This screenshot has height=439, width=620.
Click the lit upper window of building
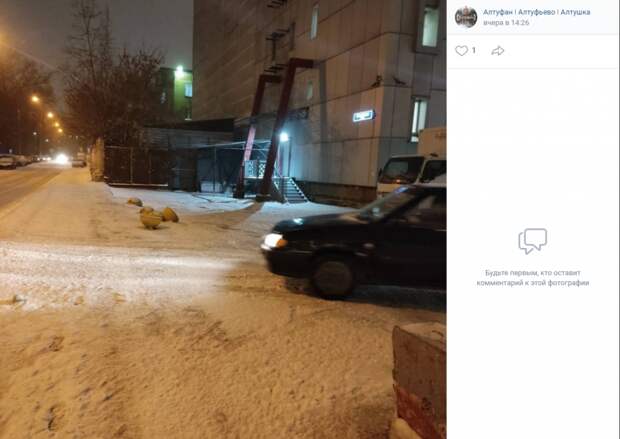point(430,26)
